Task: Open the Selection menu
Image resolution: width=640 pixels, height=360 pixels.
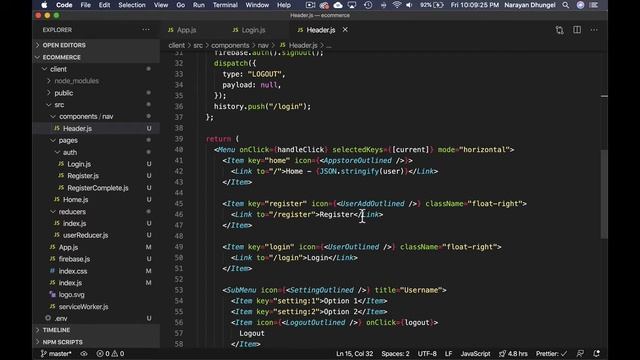Action: 132,5
